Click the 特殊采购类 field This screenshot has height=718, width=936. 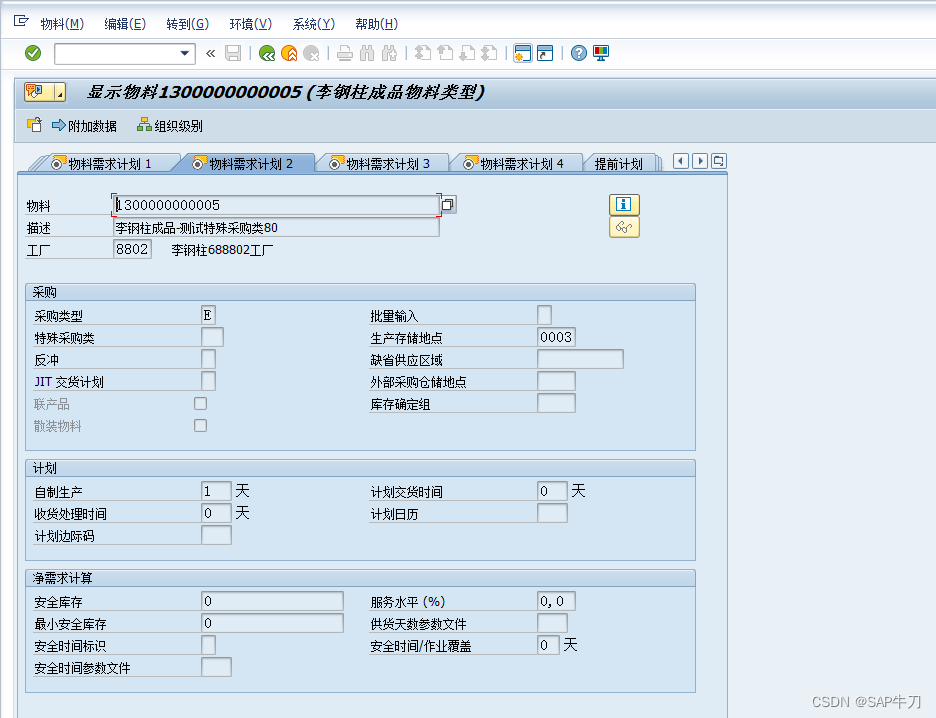(213, 337)
